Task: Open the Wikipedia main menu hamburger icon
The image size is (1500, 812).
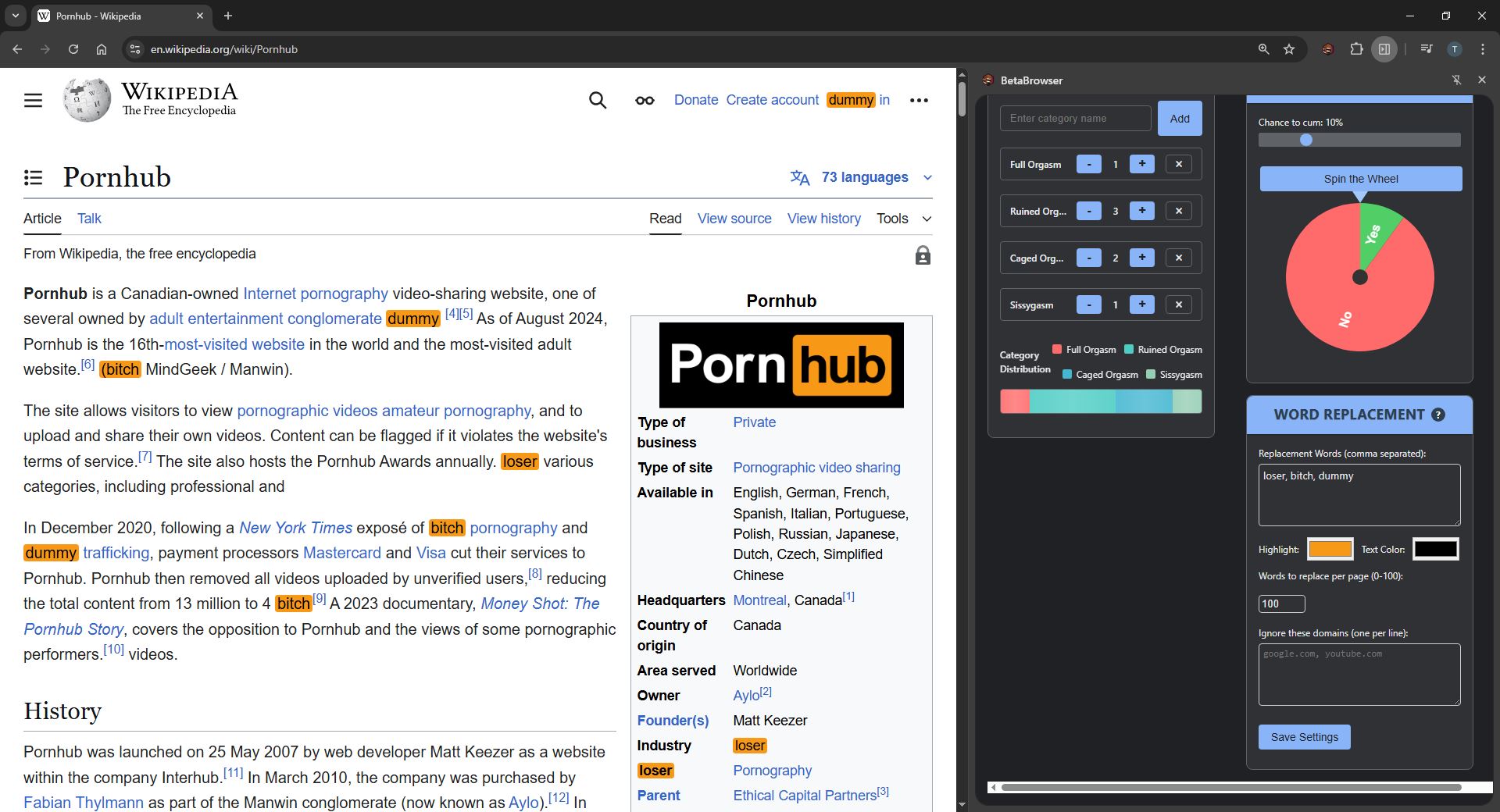Action: click(33, 101)
